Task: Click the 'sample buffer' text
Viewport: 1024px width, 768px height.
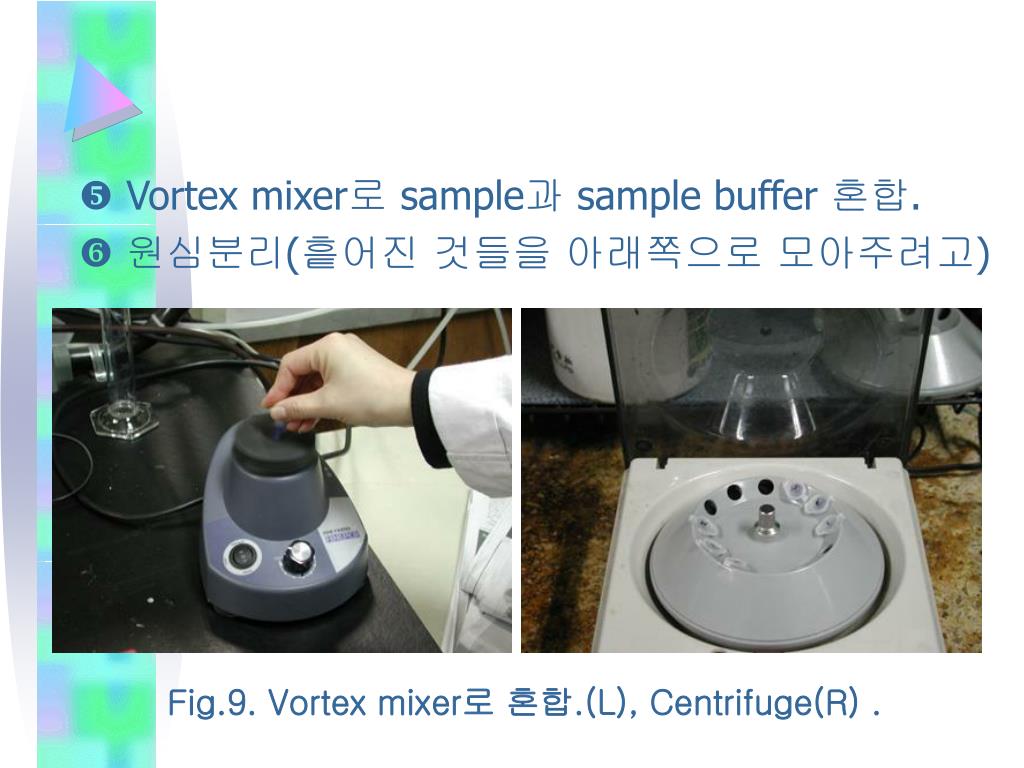Action: pyautogui.click(x=696, y=196)
